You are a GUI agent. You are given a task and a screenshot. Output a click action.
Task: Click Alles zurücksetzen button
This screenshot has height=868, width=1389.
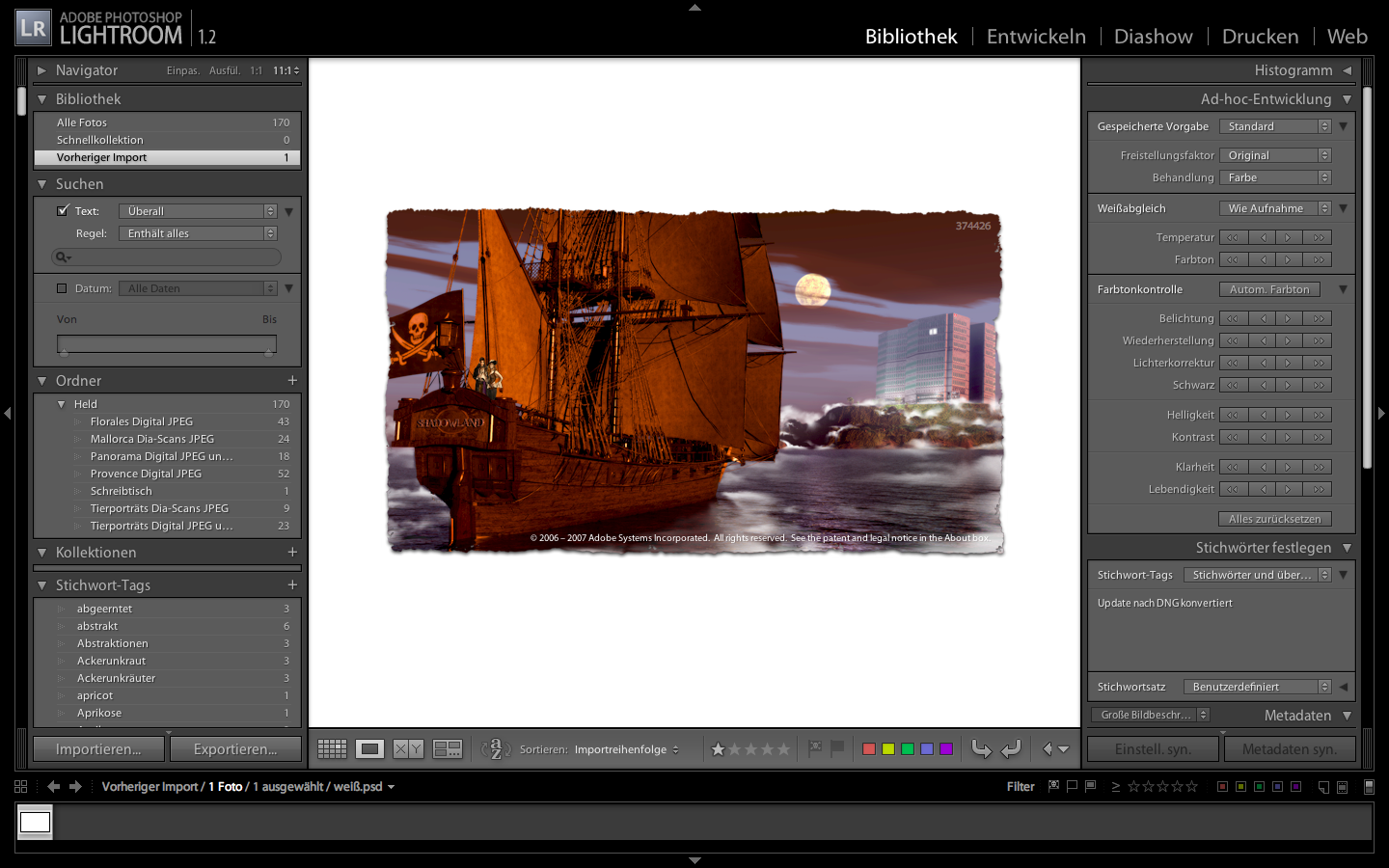click(x=1274, y=519)
